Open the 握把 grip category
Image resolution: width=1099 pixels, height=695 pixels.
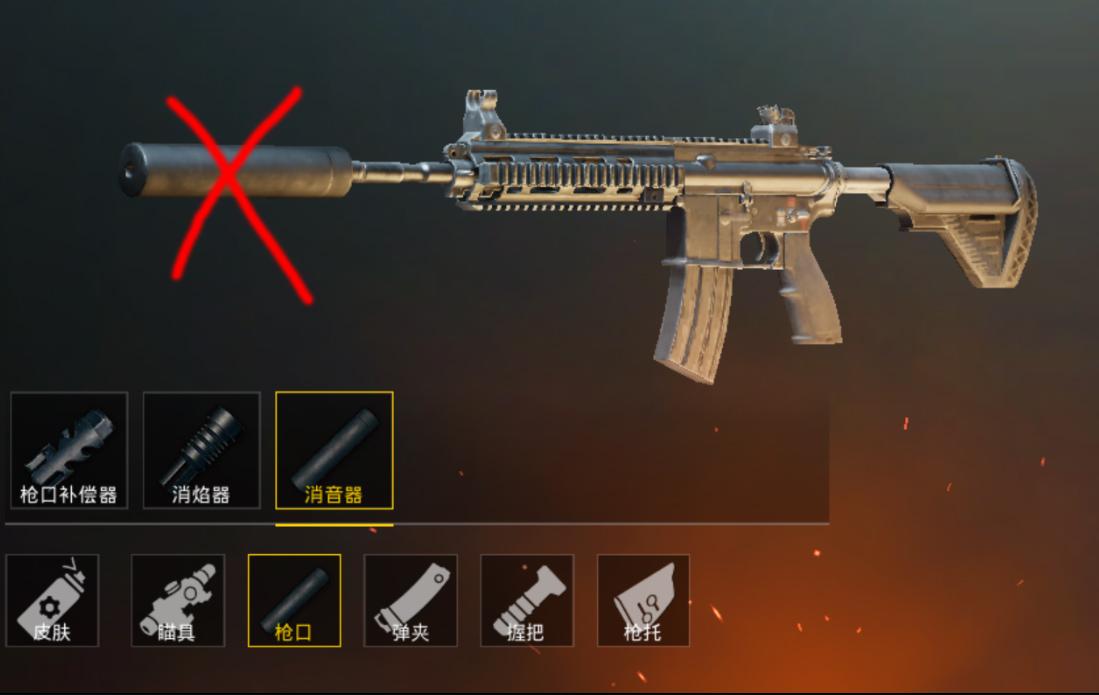click(527, 600)
